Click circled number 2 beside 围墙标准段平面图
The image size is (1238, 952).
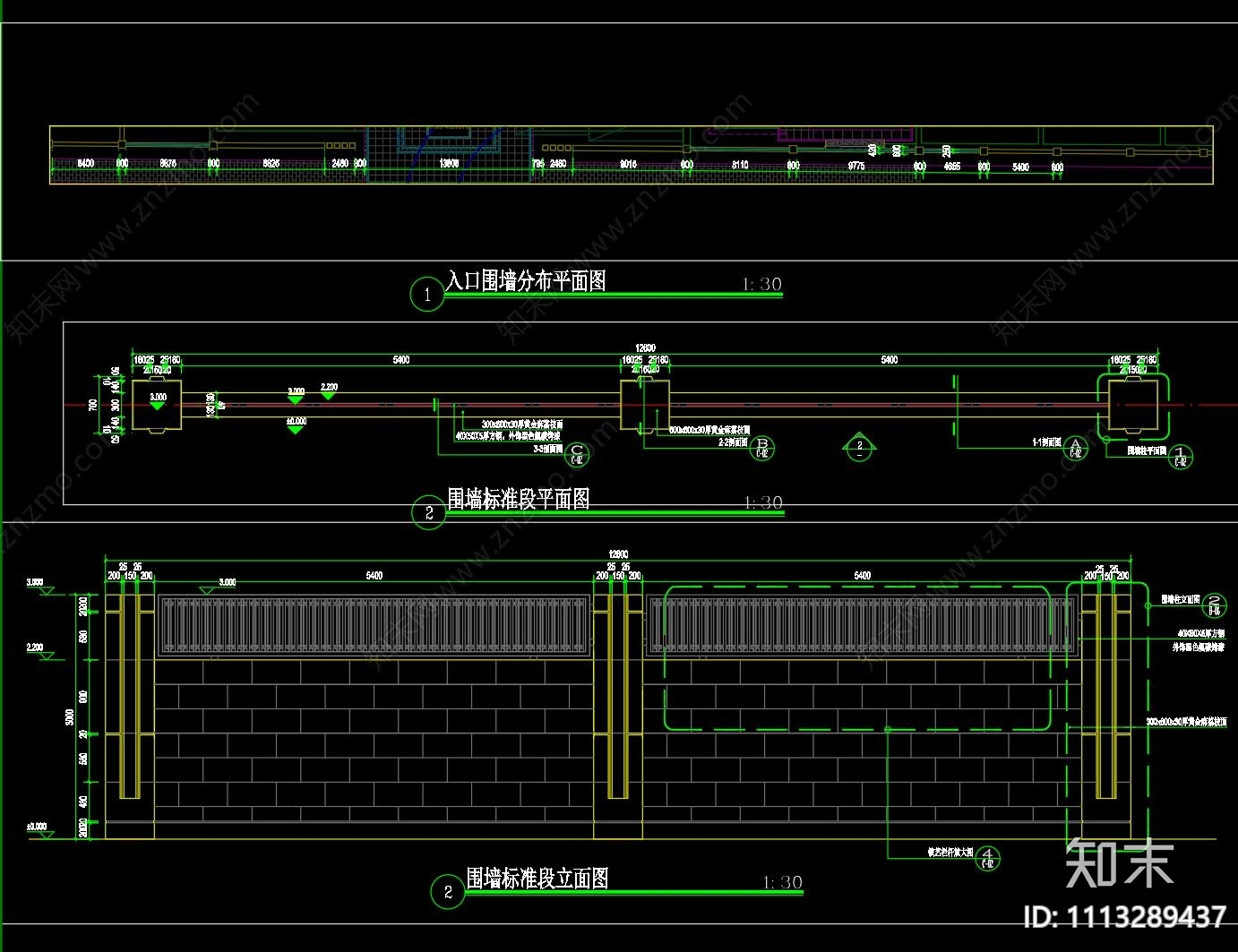click(429, 513)
